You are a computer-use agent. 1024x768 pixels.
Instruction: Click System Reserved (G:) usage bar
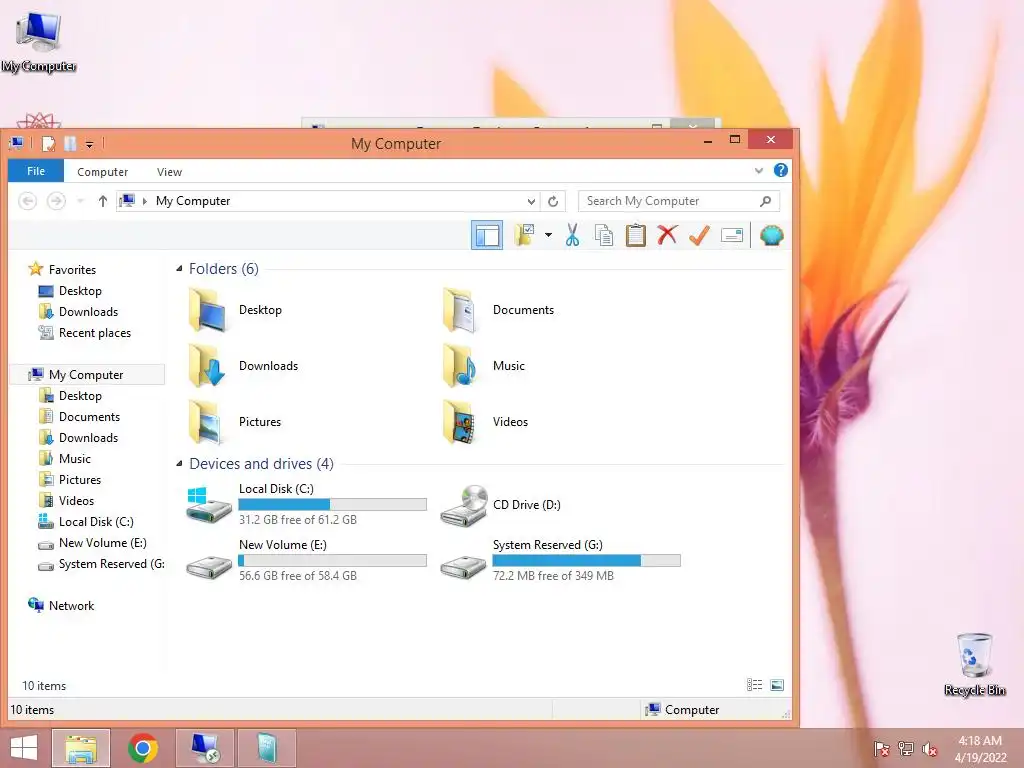tap(586, 560)
